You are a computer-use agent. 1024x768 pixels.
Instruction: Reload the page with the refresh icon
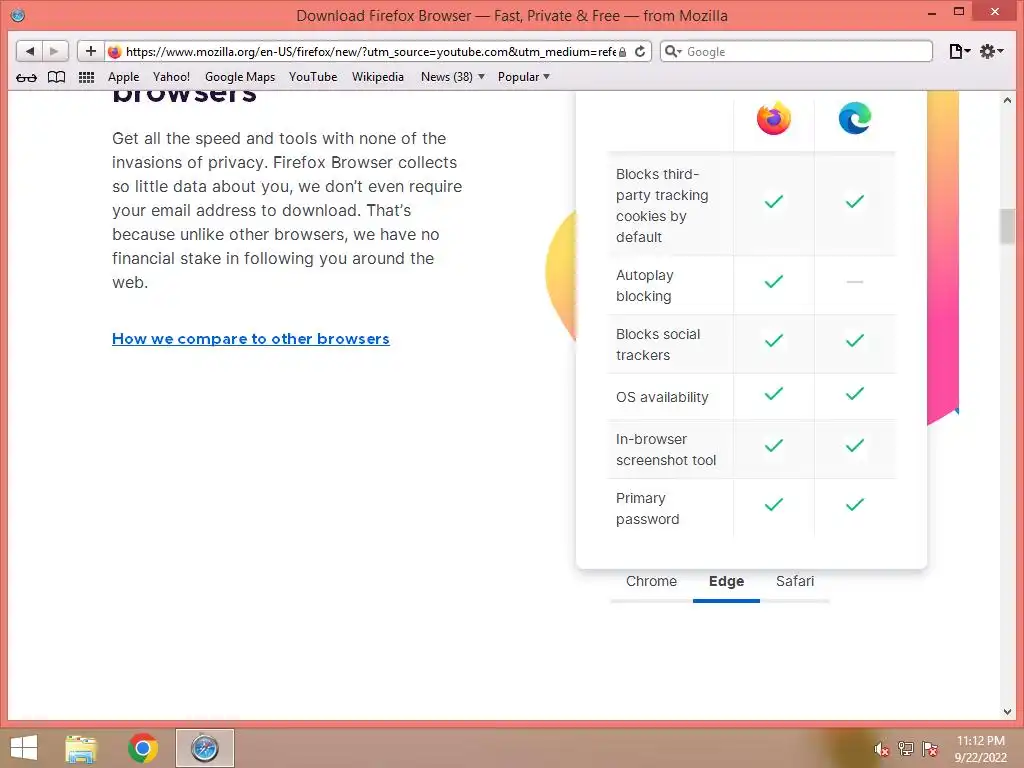click(x=640, y=52)
